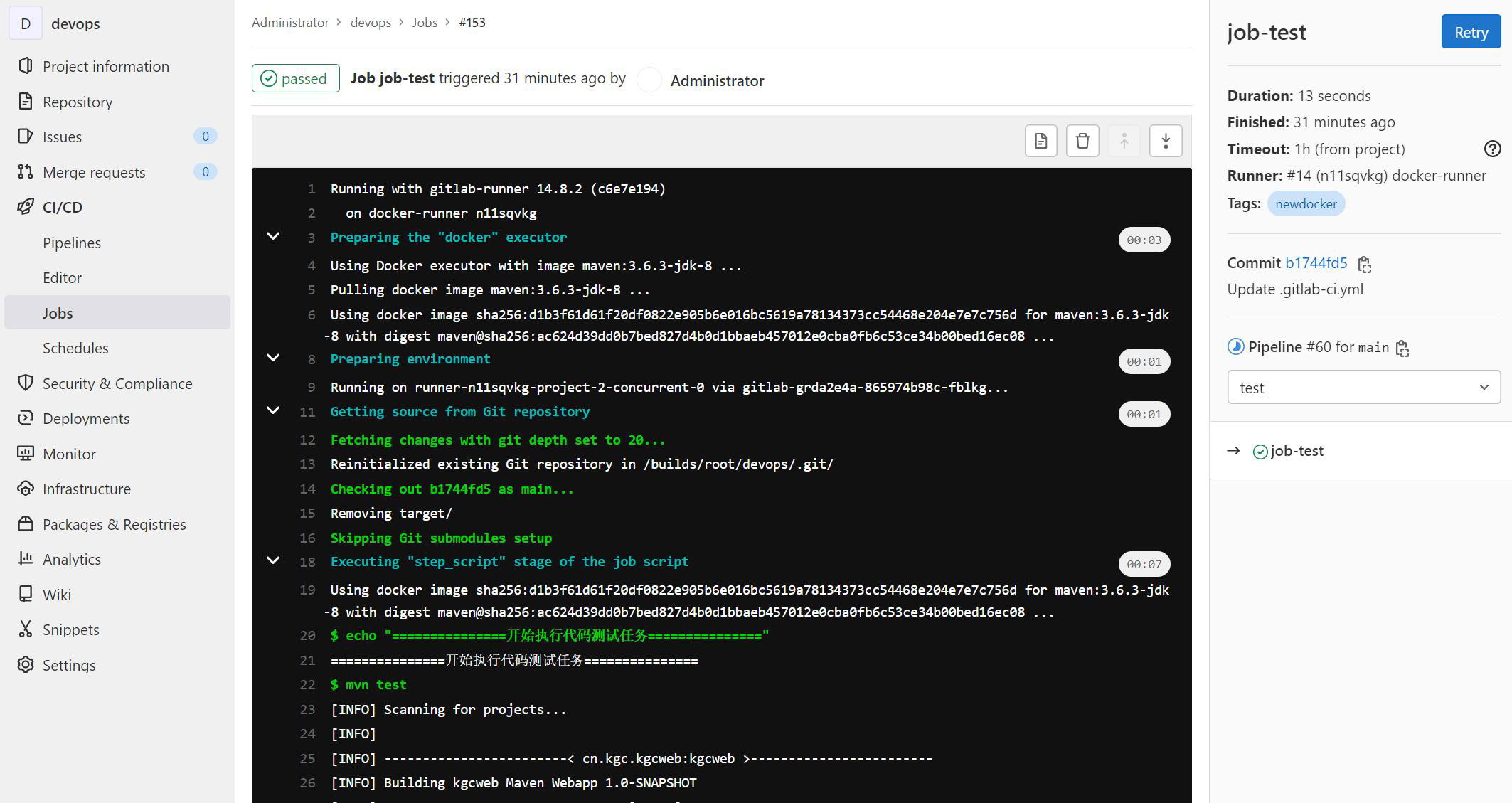Collapse the 'Executing step_script' log section
This screenshot has height=803, width=1512.
[x=273, y=561]
